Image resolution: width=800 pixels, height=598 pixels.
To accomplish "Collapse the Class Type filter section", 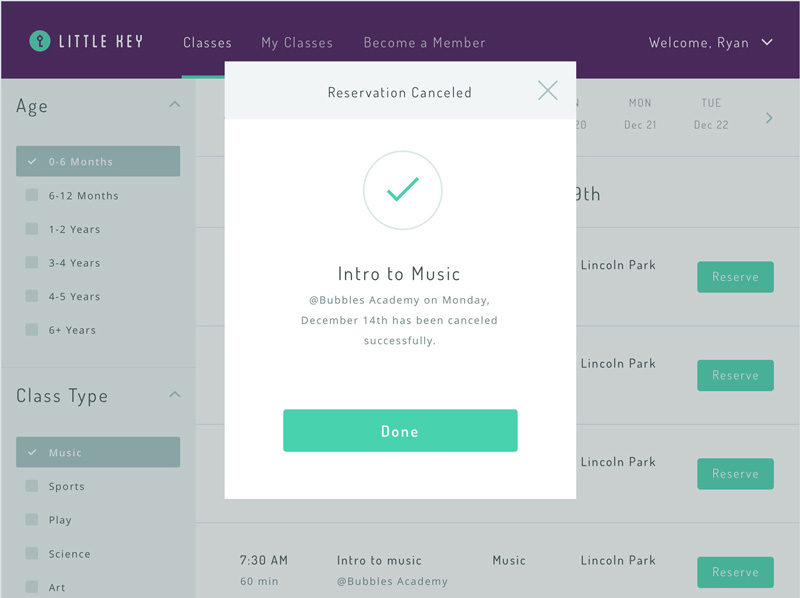I will (174, 394).
